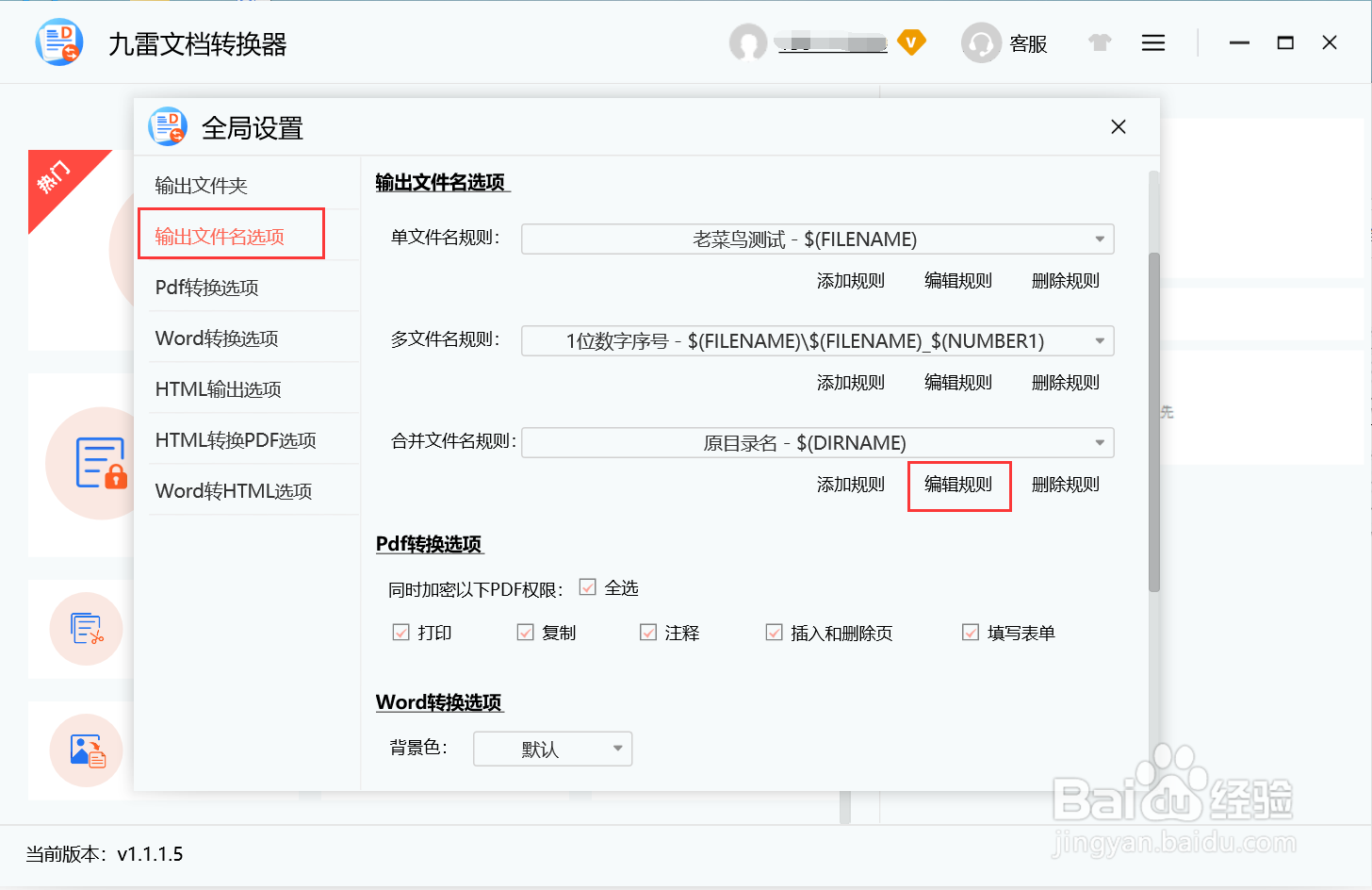Click 编辑规则 for multi-file rule
Image resolution: width=1372 pixels, height=890 pixels.
[x=958, y=383]
